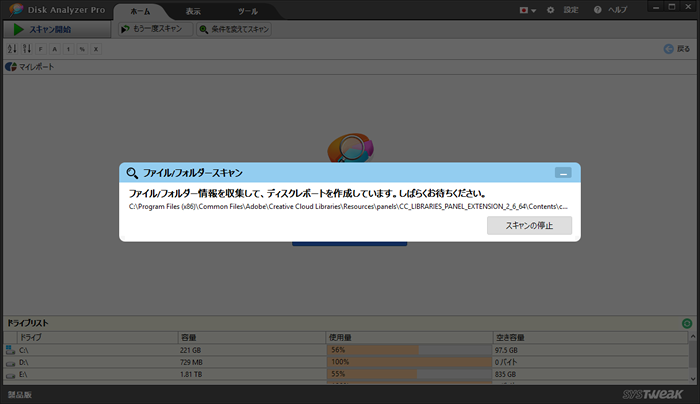Start a scan with スキャン開始

(x=57, y=29)
